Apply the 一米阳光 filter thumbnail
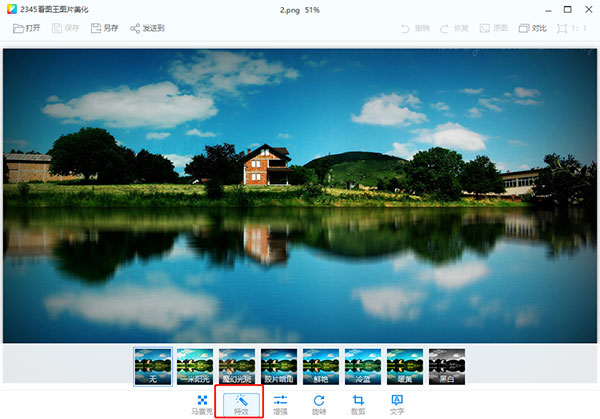This screenshot has height=419, width=600. 195,367
